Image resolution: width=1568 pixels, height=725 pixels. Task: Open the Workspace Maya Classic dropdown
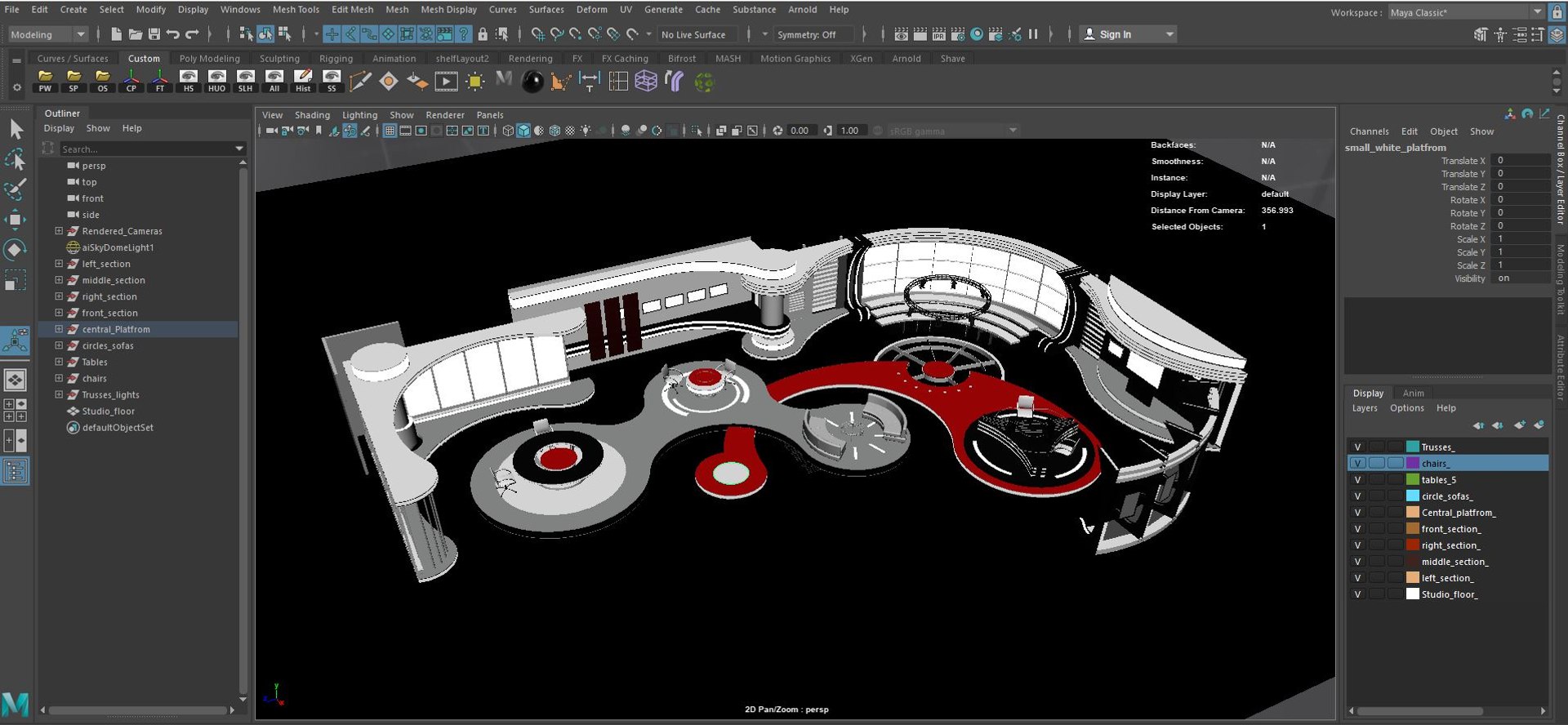click(1466, 12)
